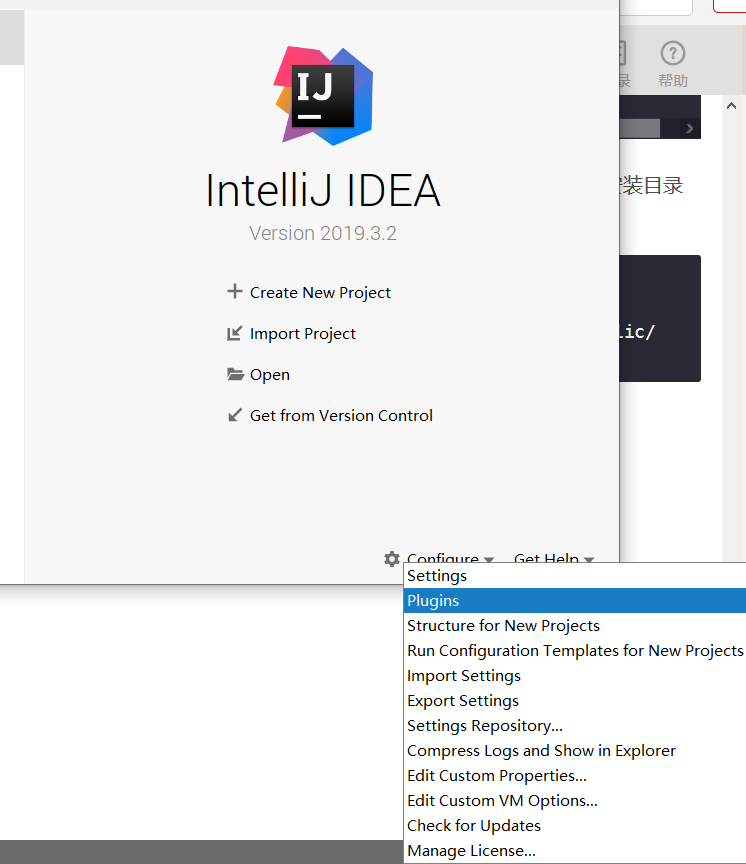Viewport: 746px width, 864px height.
Task: Select Get from Version Control
Action: 341,415
